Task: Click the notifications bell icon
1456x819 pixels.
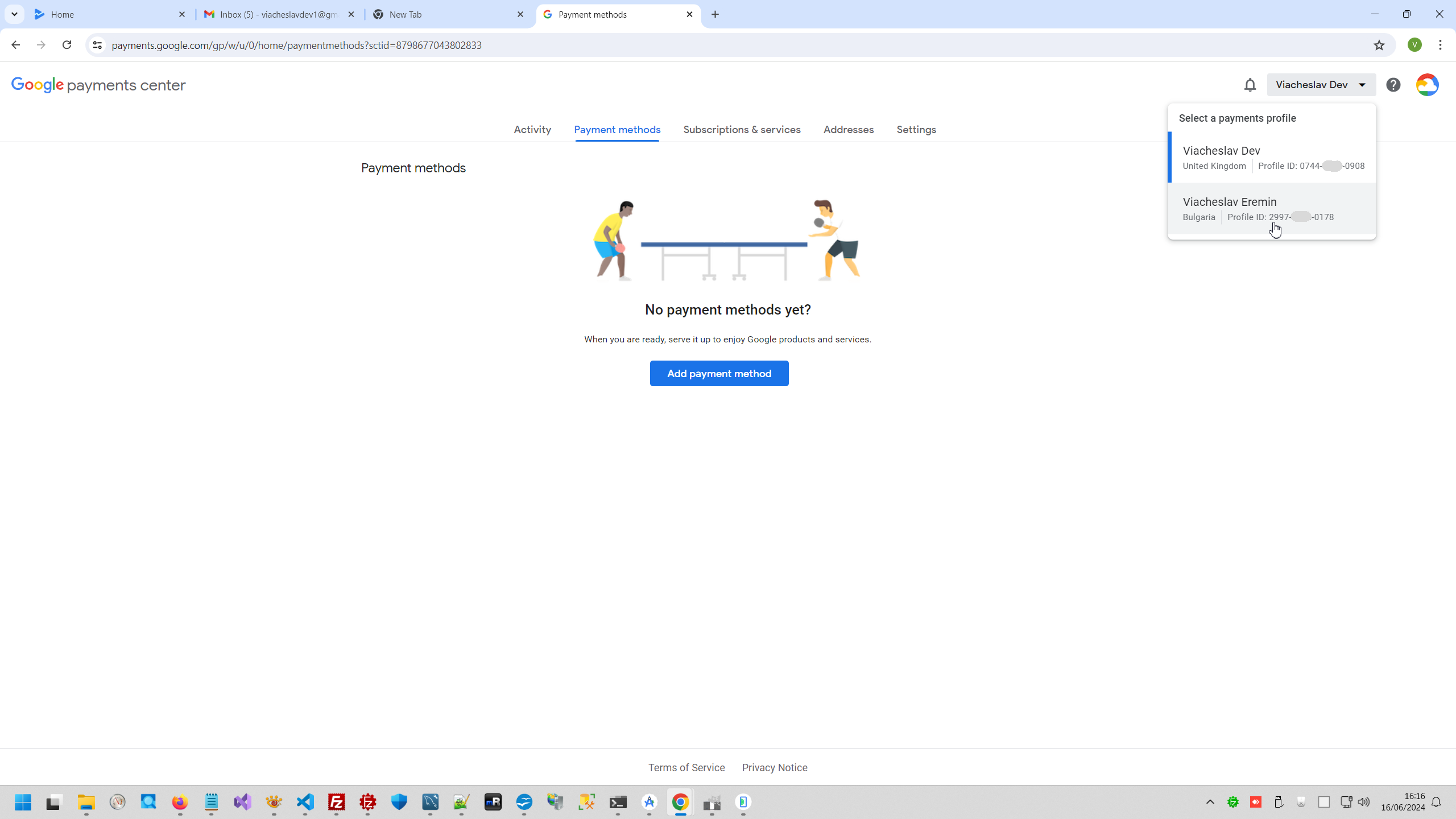Action: 1250,85
